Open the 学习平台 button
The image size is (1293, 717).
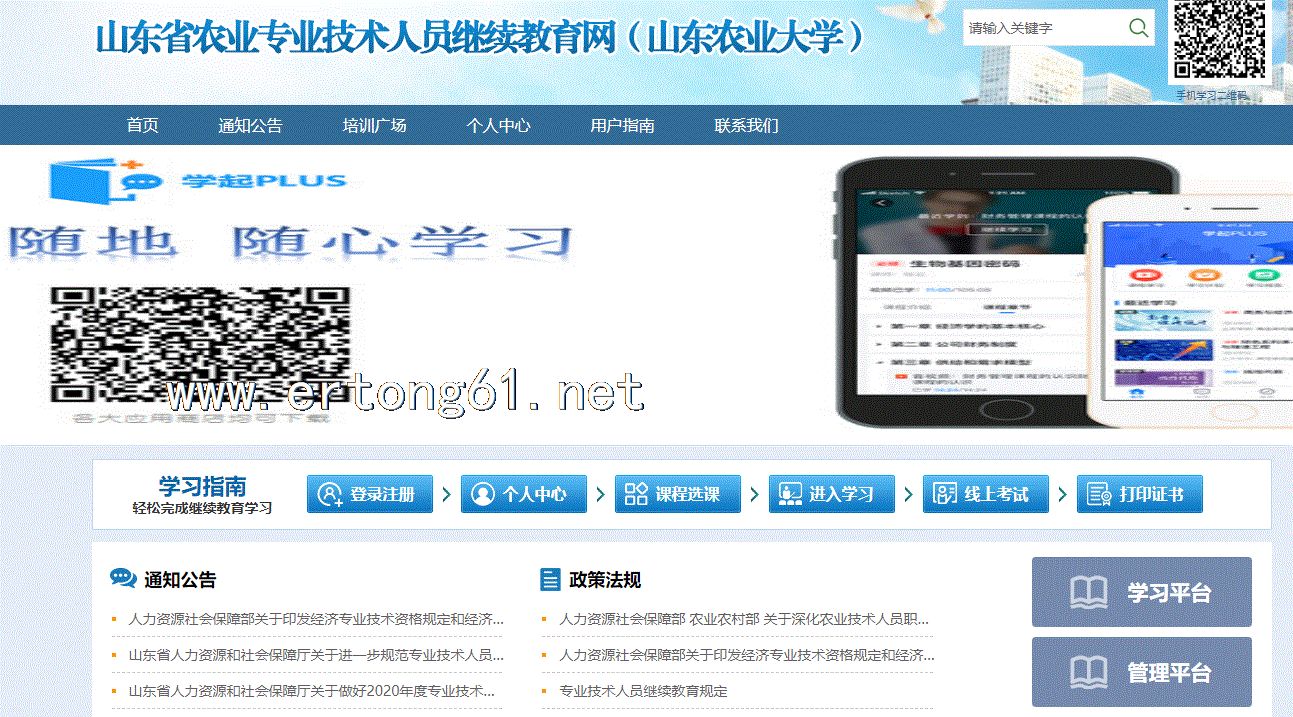[x=1141, y=592]
